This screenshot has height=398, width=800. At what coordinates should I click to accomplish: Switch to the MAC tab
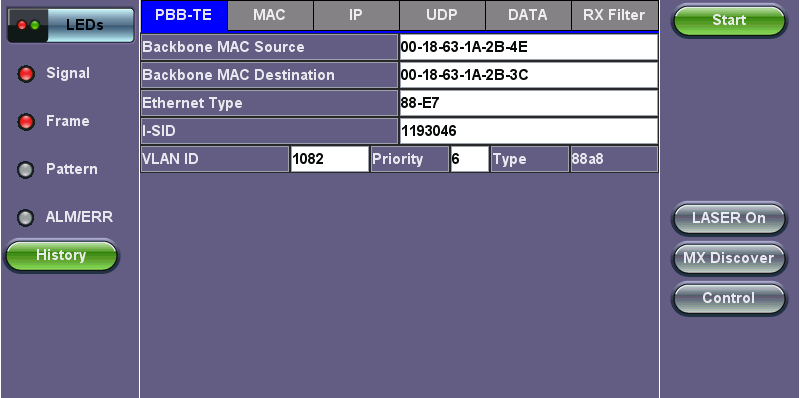270,15
